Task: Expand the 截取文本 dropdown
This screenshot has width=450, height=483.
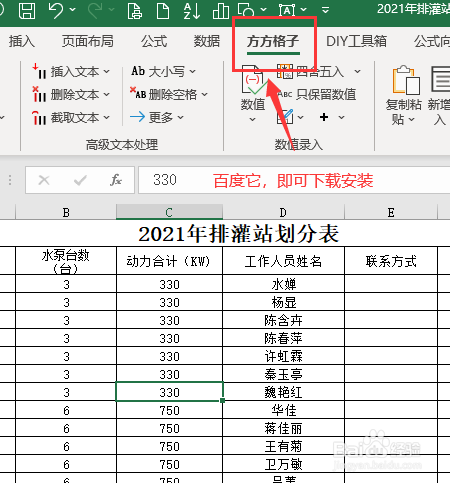Action: [106, 117]
